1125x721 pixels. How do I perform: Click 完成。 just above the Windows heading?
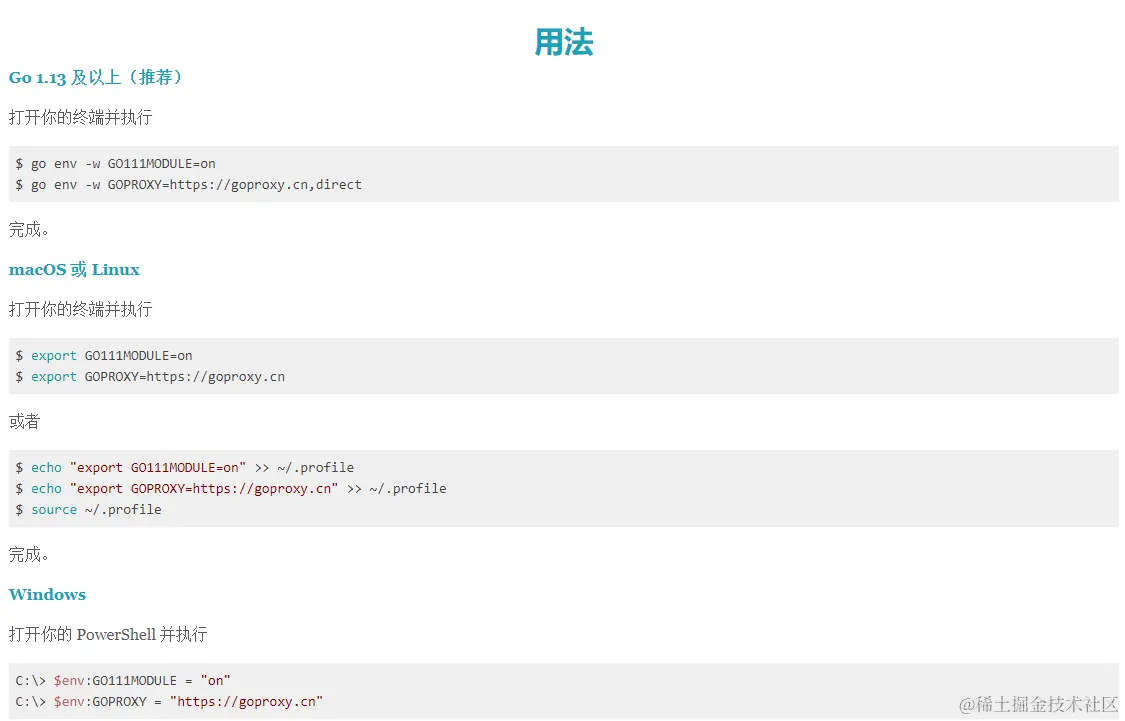coord(30,554)
